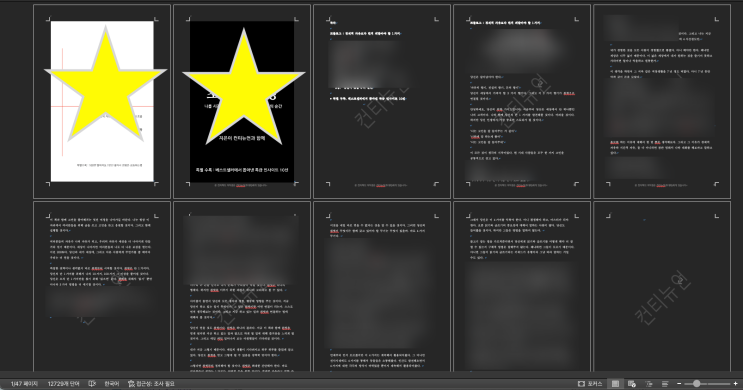Screen dimensions: 743x390
Task: Click the blank page with 컨티뉴언 watermark
Action: tap(662, 286)
